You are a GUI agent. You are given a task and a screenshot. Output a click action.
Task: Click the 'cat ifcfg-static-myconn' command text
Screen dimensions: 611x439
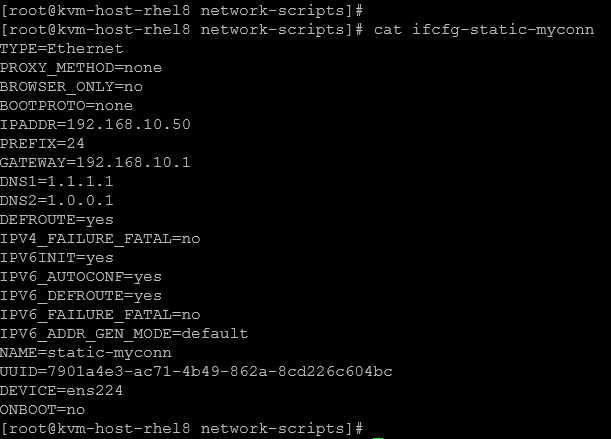[x=483, y=29]
